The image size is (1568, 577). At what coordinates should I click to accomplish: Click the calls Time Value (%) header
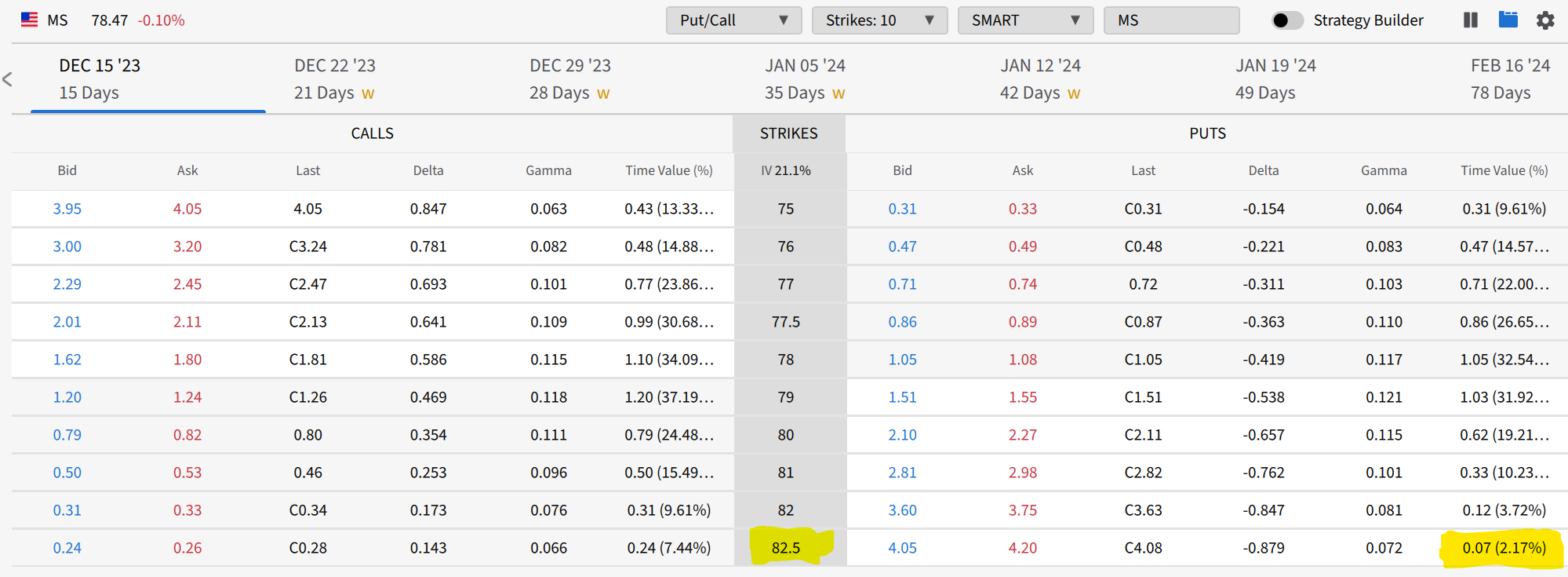tap(669, 170)
